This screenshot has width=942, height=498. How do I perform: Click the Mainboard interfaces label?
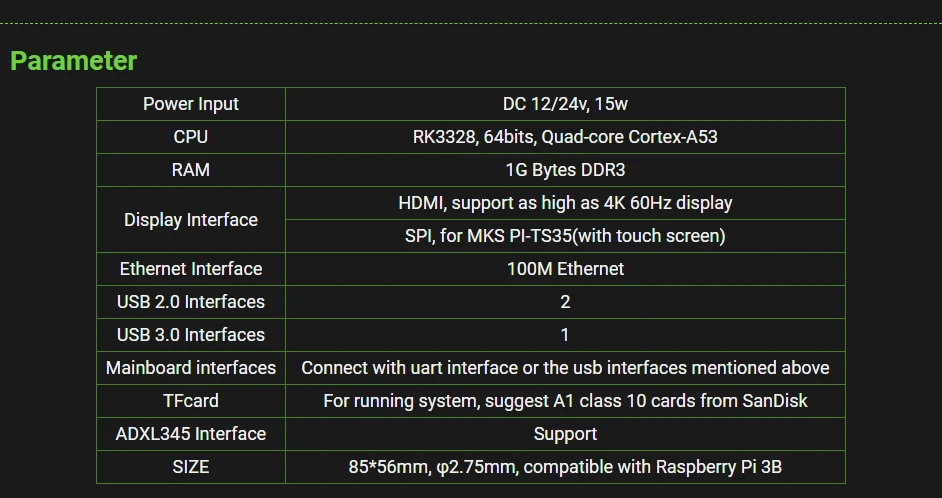191,368
